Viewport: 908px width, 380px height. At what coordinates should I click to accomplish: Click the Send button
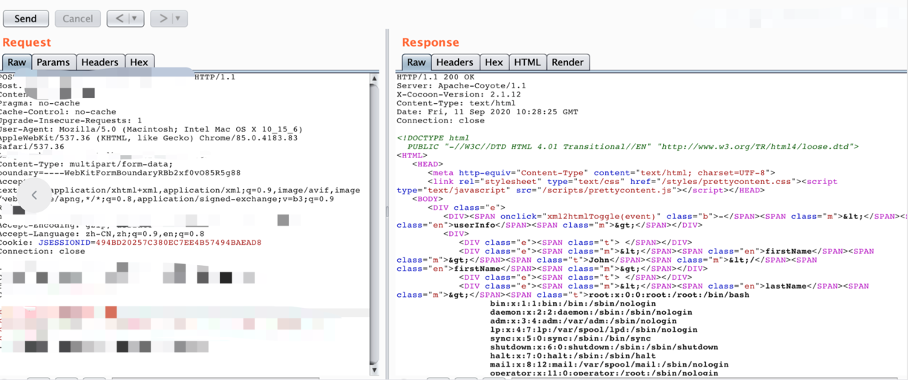pos(25,19)
